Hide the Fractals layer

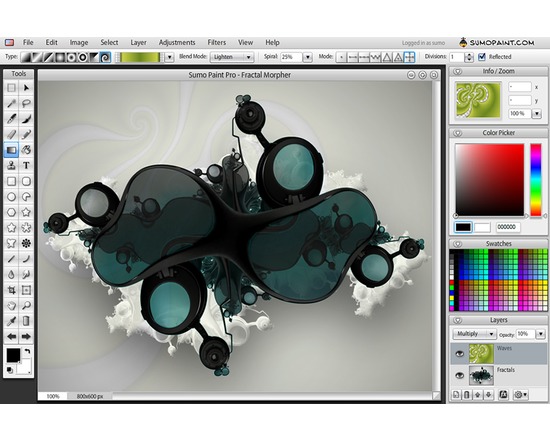coord(459,375)
